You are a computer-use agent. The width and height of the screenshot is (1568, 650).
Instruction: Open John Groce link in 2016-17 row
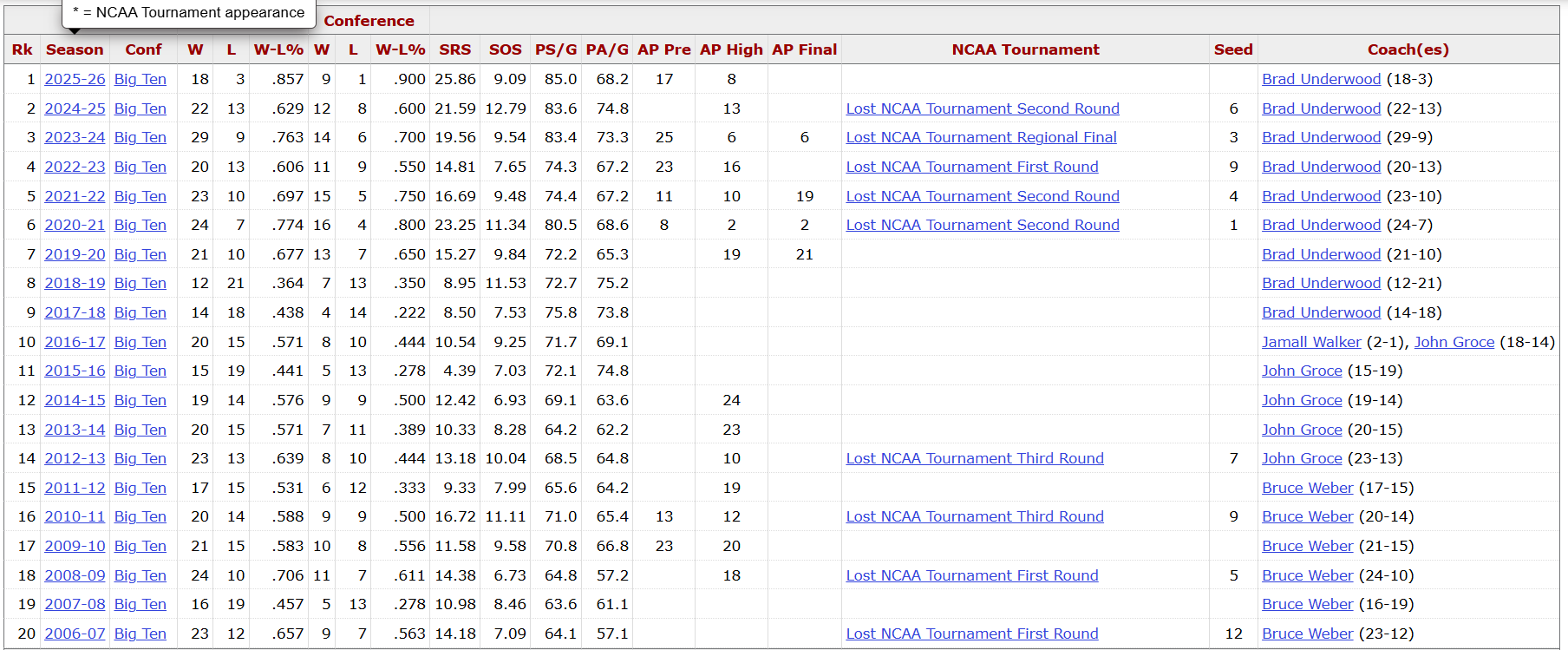[1454, 342]
